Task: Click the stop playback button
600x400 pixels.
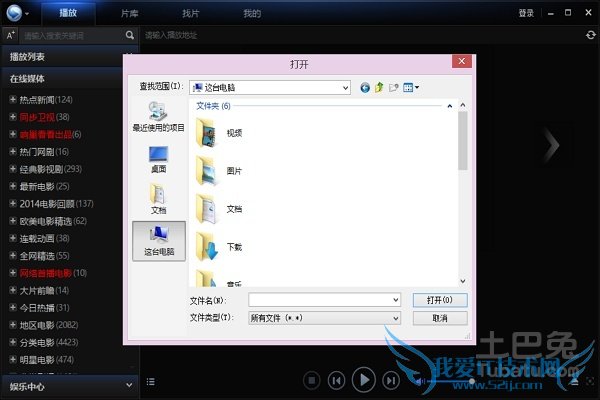Action: point(312,380)
